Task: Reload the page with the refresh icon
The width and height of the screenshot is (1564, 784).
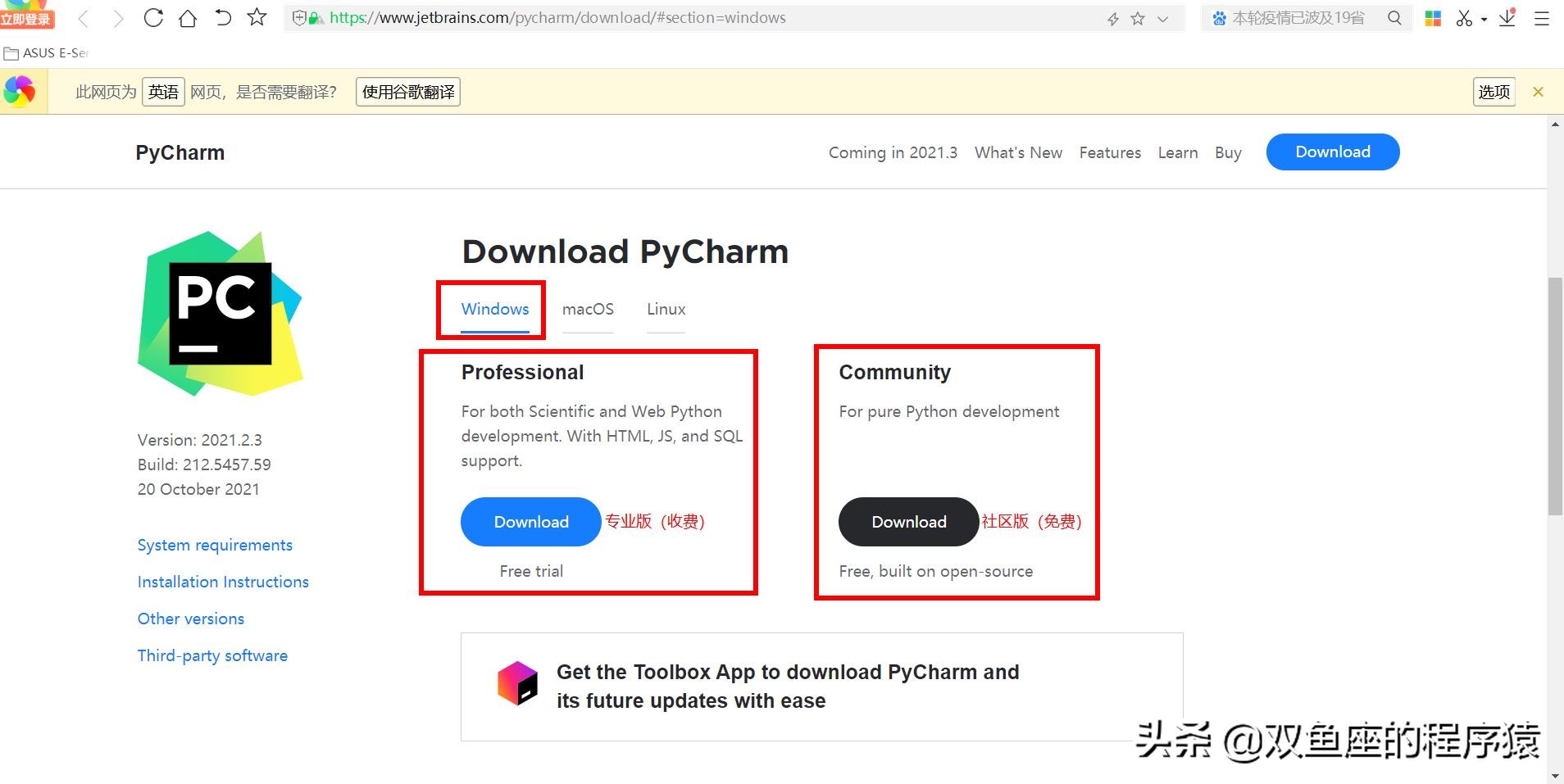Action: (153, 17)
